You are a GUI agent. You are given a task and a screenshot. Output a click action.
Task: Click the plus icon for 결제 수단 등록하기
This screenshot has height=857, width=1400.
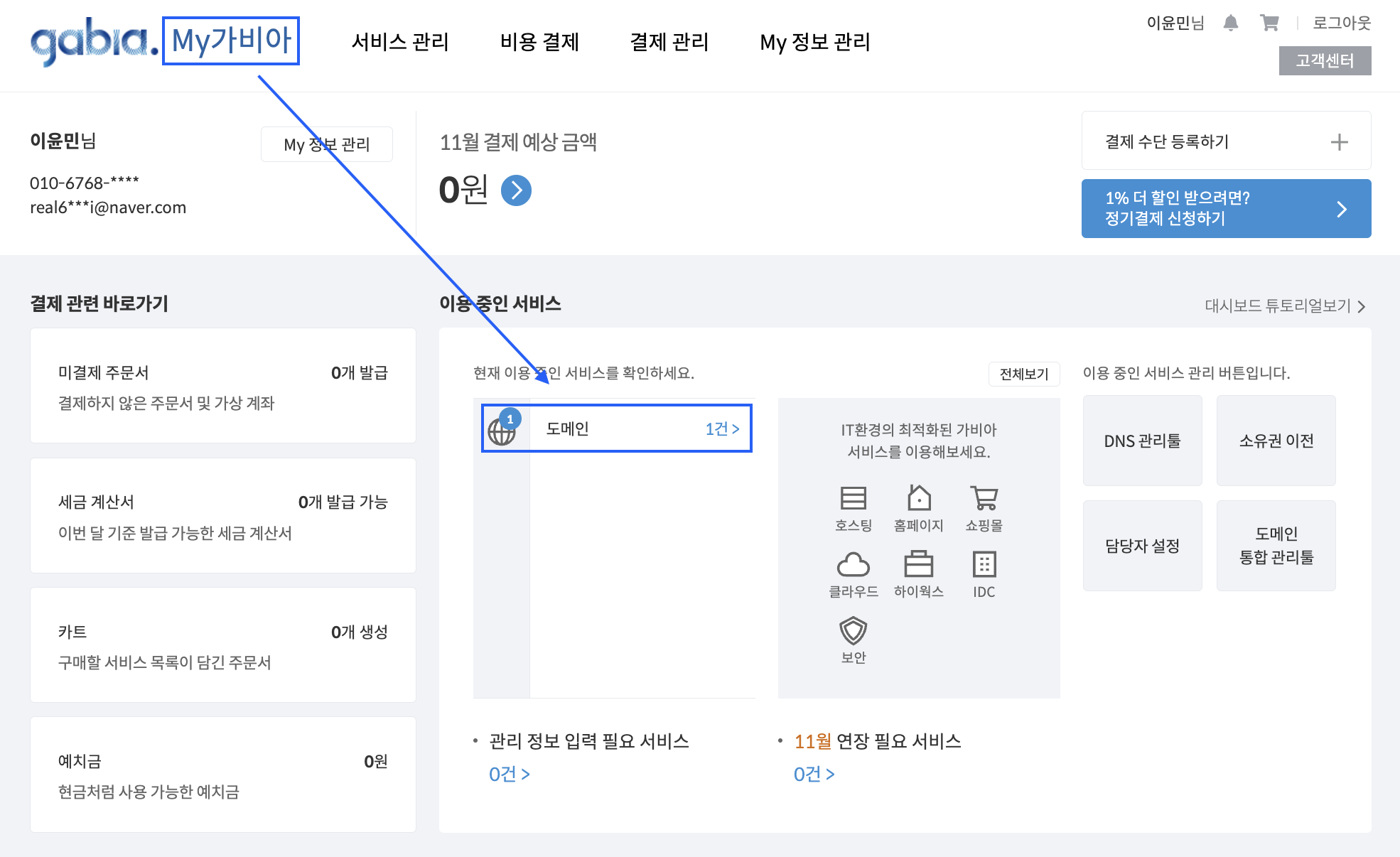1339,142
